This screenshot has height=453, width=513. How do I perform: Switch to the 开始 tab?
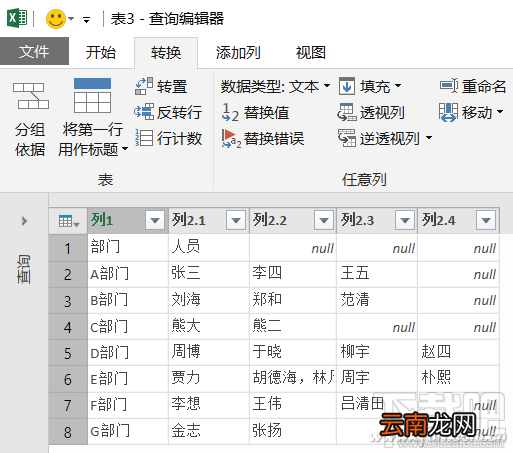tap(101, 52)
